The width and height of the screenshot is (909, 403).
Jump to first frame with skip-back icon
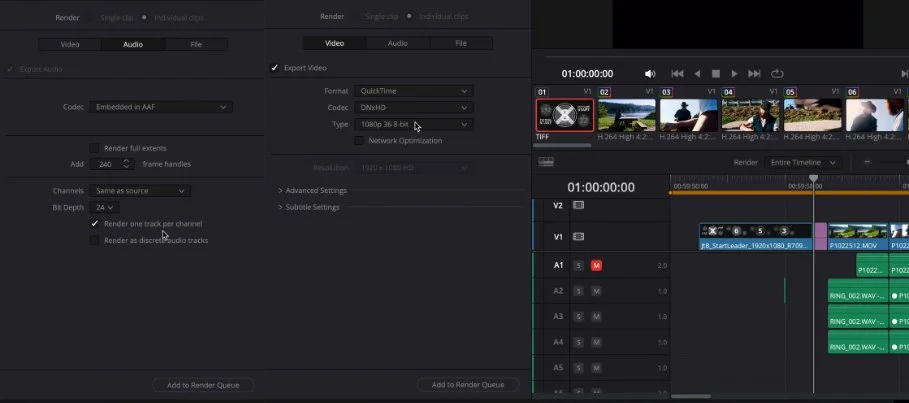(677, 74)
